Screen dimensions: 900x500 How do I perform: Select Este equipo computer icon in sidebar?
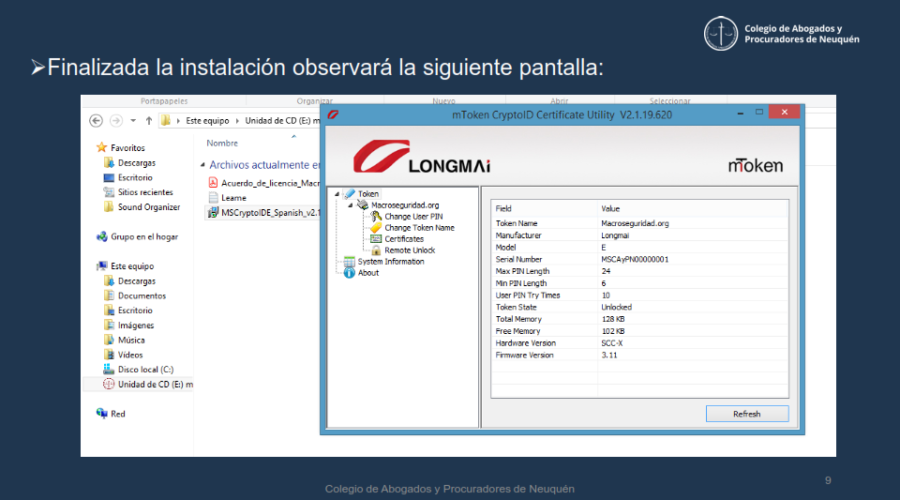102,266
